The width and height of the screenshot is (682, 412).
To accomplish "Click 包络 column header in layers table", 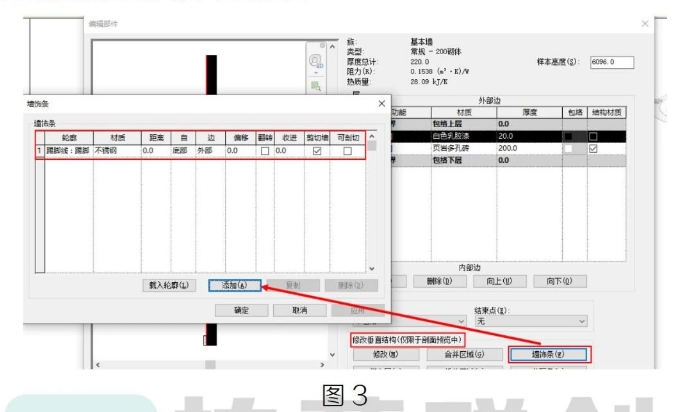I will coord(575,112).
